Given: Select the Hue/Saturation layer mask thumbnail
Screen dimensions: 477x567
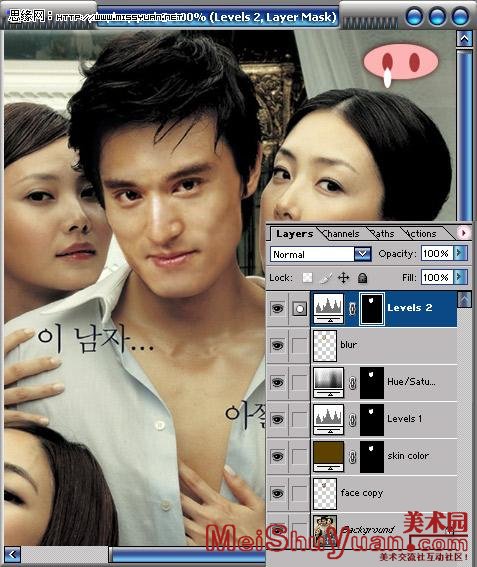Looking at the screenshot, I should 372,383.
